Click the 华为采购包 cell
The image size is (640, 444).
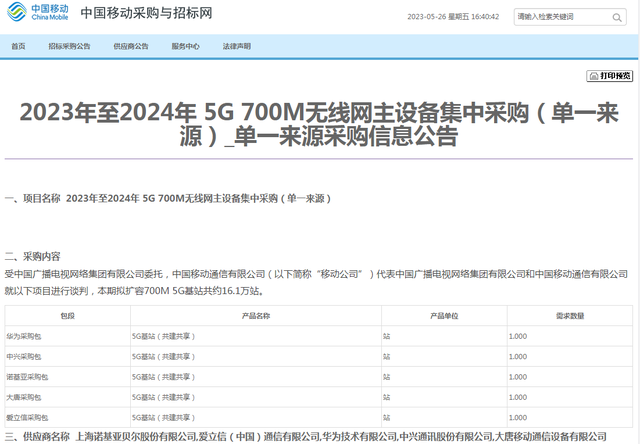pyautogui.click(x=68, y=336)
